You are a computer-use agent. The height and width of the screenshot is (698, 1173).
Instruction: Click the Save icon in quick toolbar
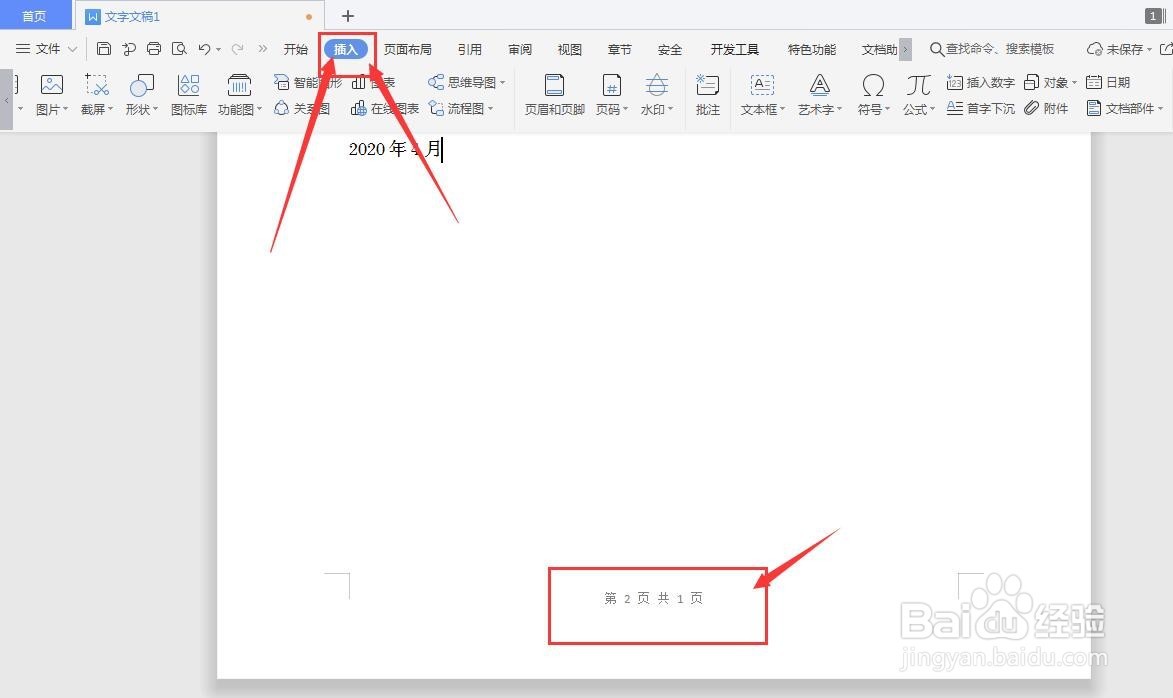(104, 49)
